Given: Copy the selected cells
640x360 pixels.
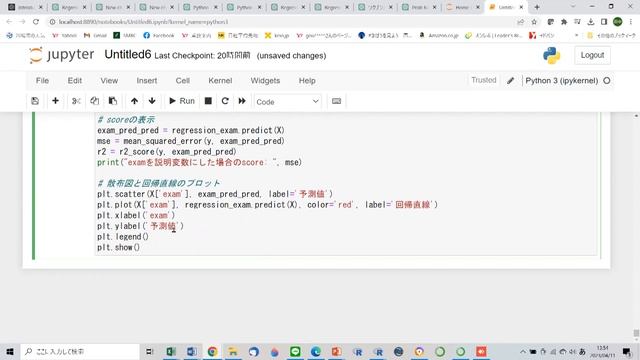Looking at the screenshot, I should tap(95, 101).
